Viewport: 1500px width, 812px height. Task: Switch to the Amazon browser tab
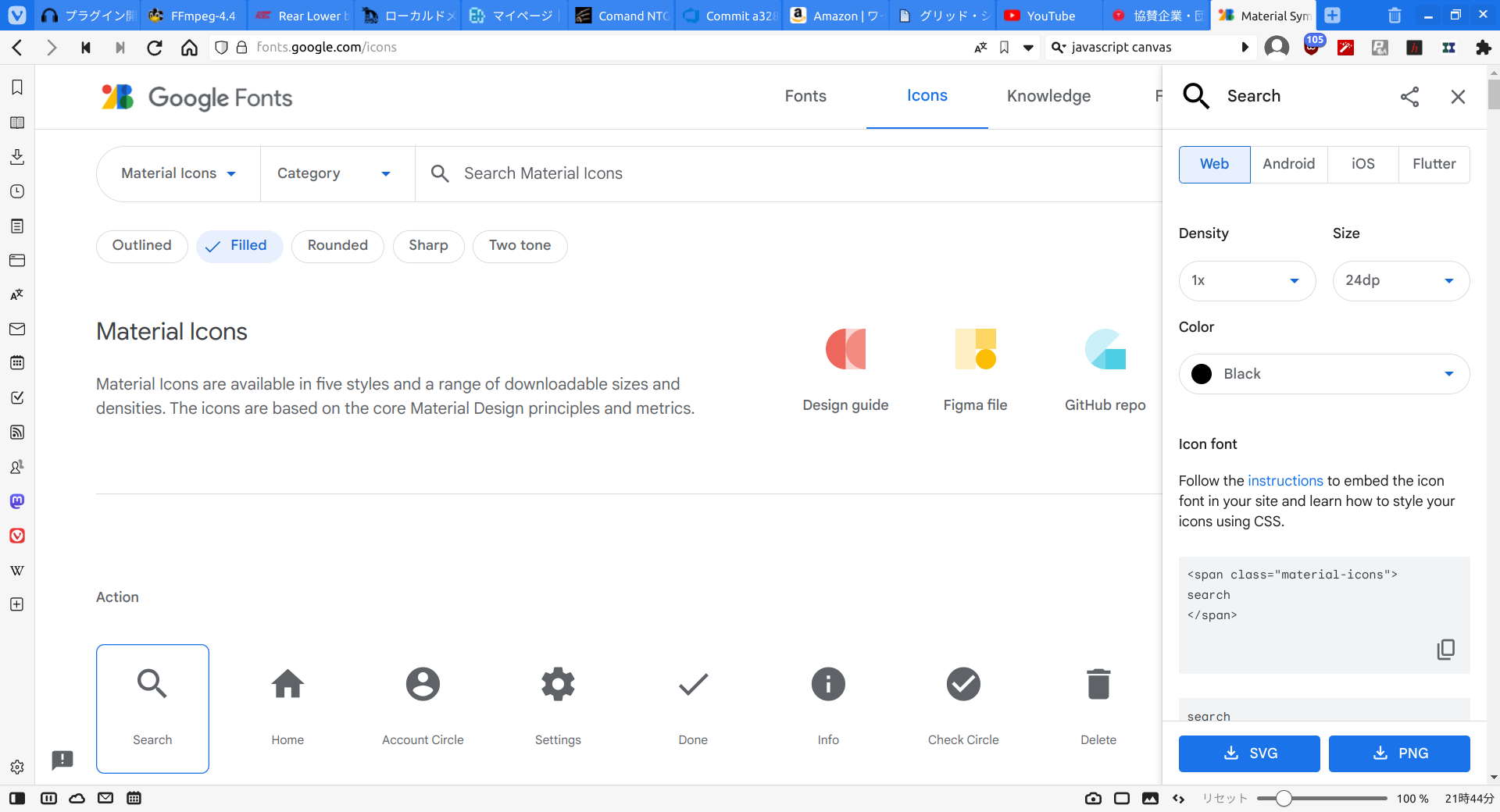pos(837,16)
